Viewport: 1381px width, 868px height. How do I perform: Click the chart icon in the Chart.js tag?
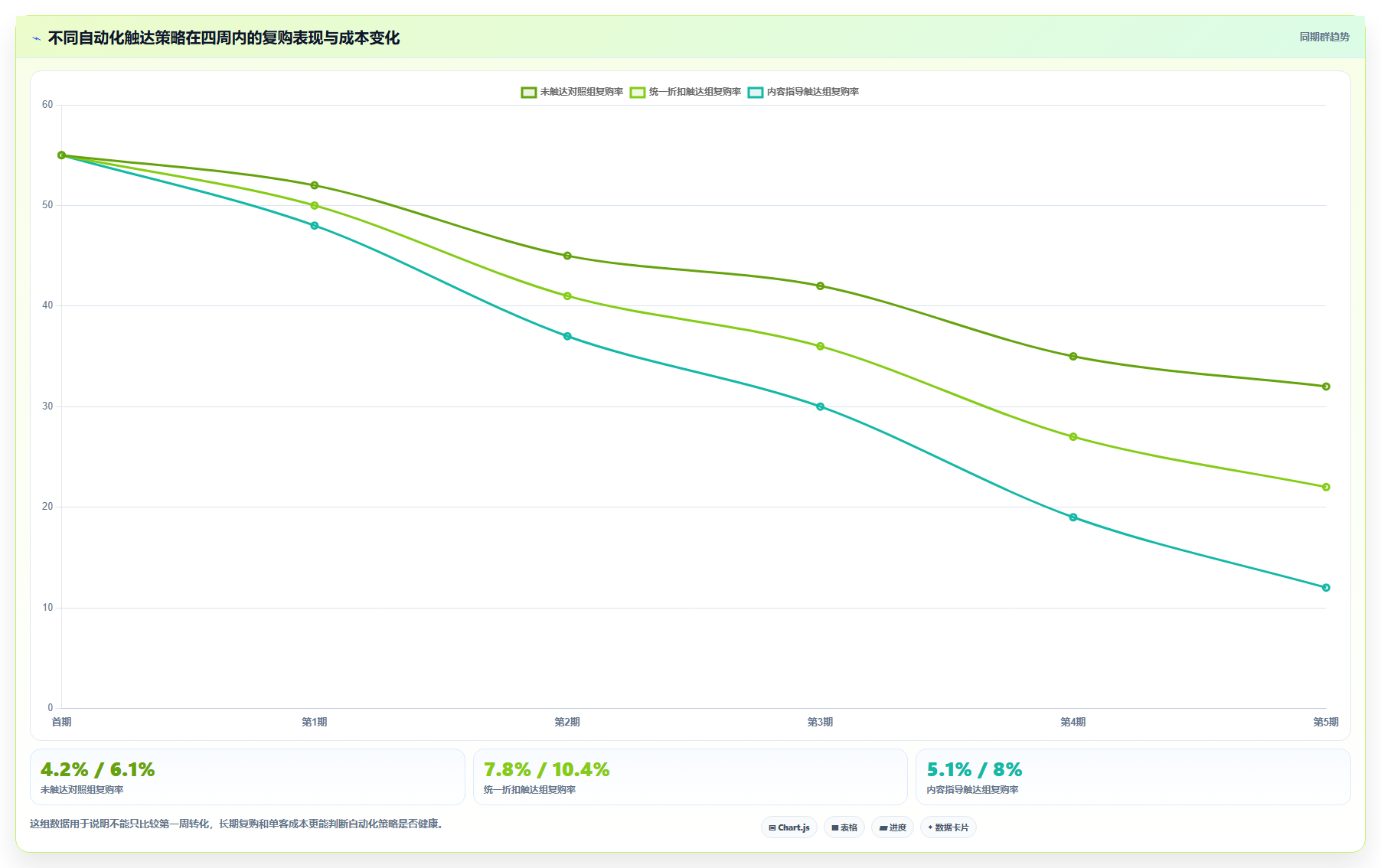[772, 827]
